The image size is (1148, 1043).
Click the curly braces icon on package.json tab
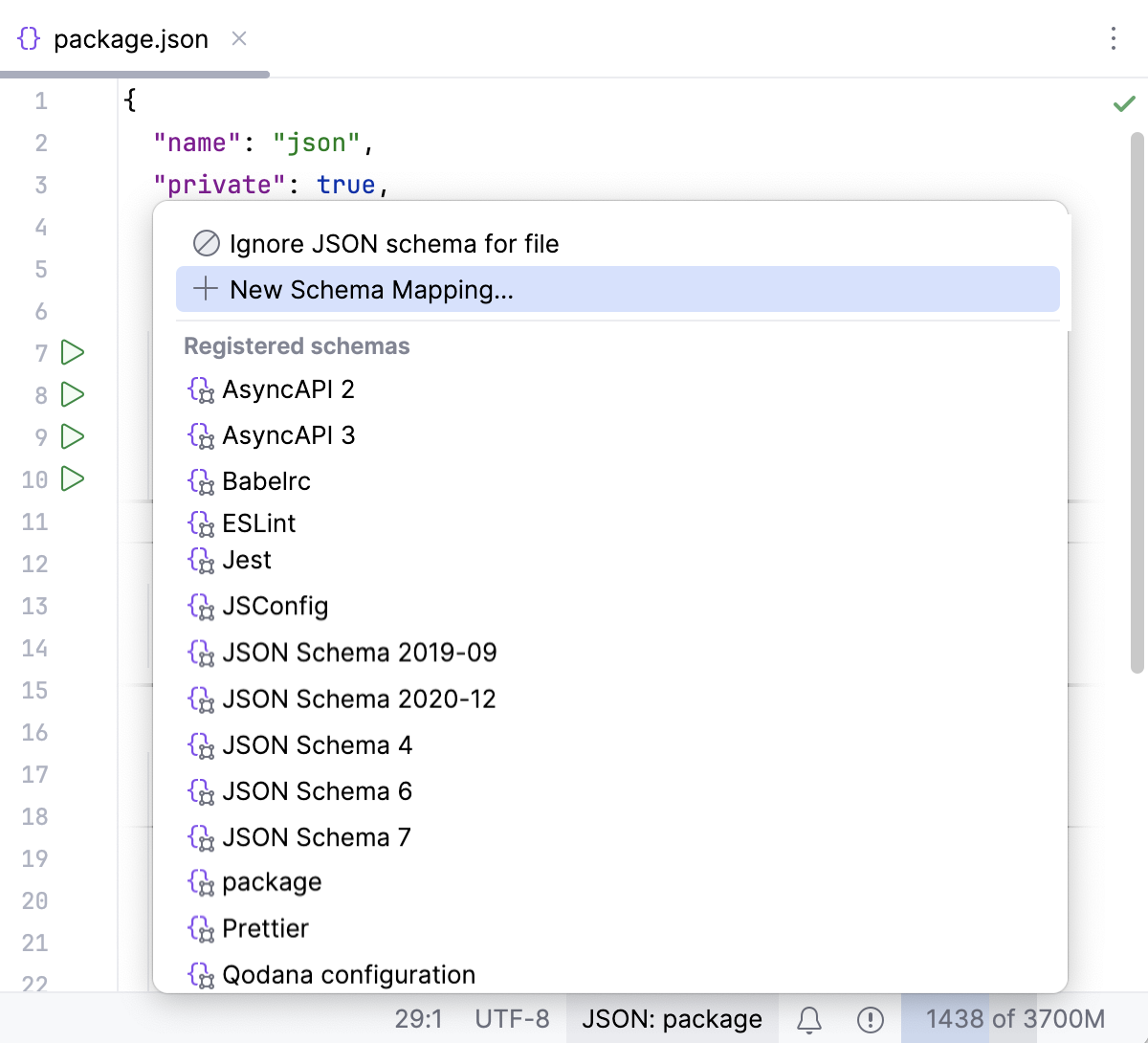[x=29, y=39]
